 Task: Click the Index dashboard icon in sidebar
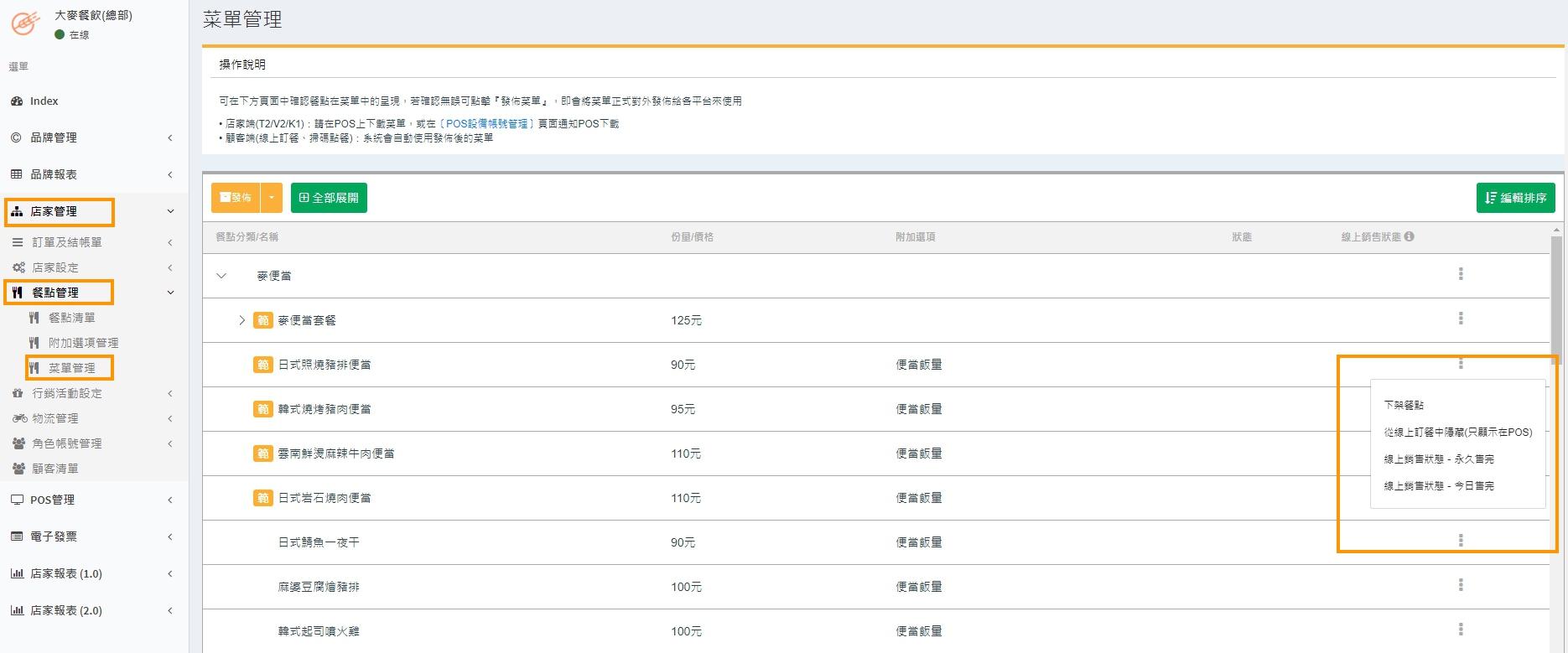pos(17,101)
